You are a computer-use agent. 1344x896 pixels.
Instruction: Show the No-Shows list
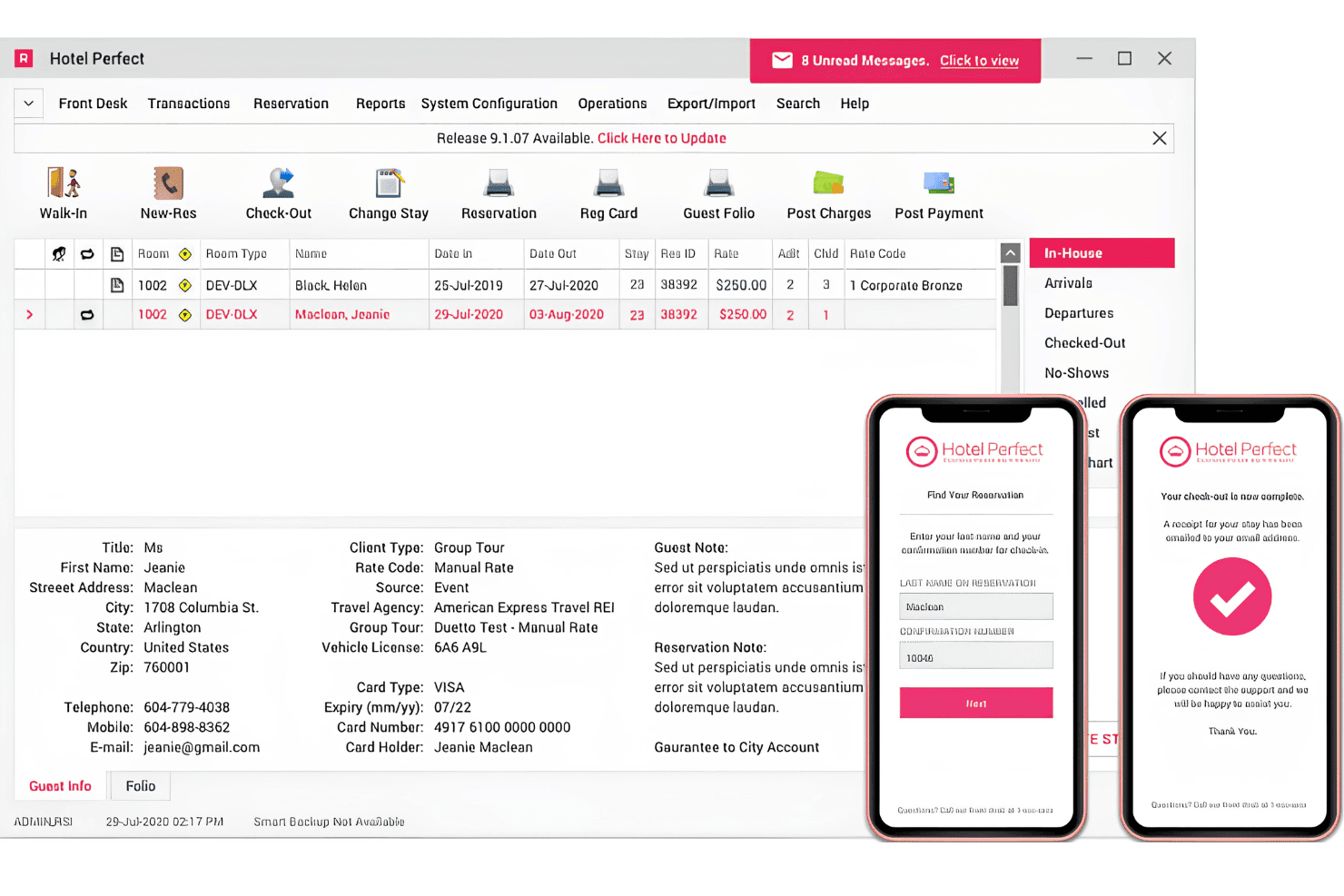[1077, 373]
